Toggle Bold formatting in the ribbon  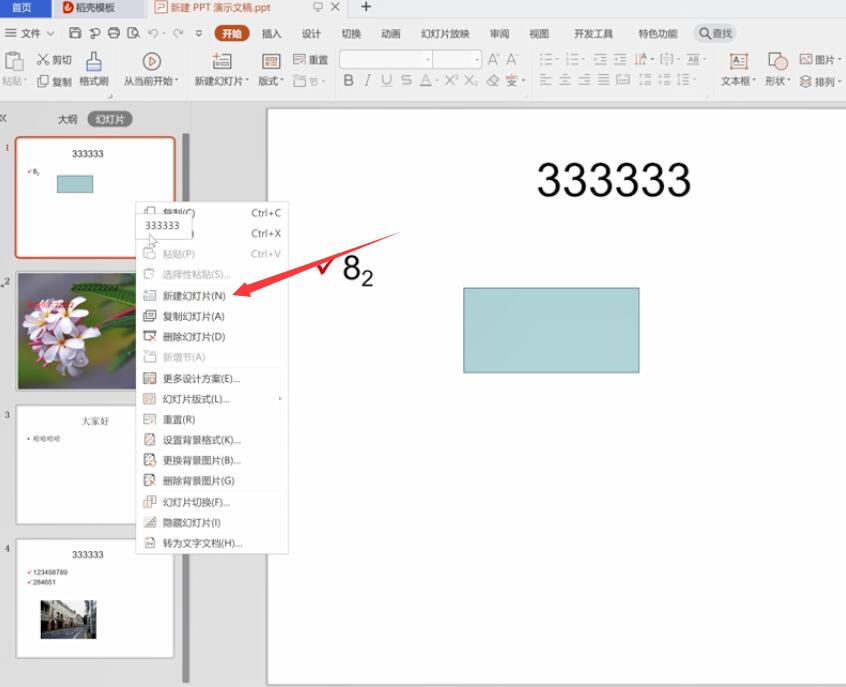click(x=349, y=81)
